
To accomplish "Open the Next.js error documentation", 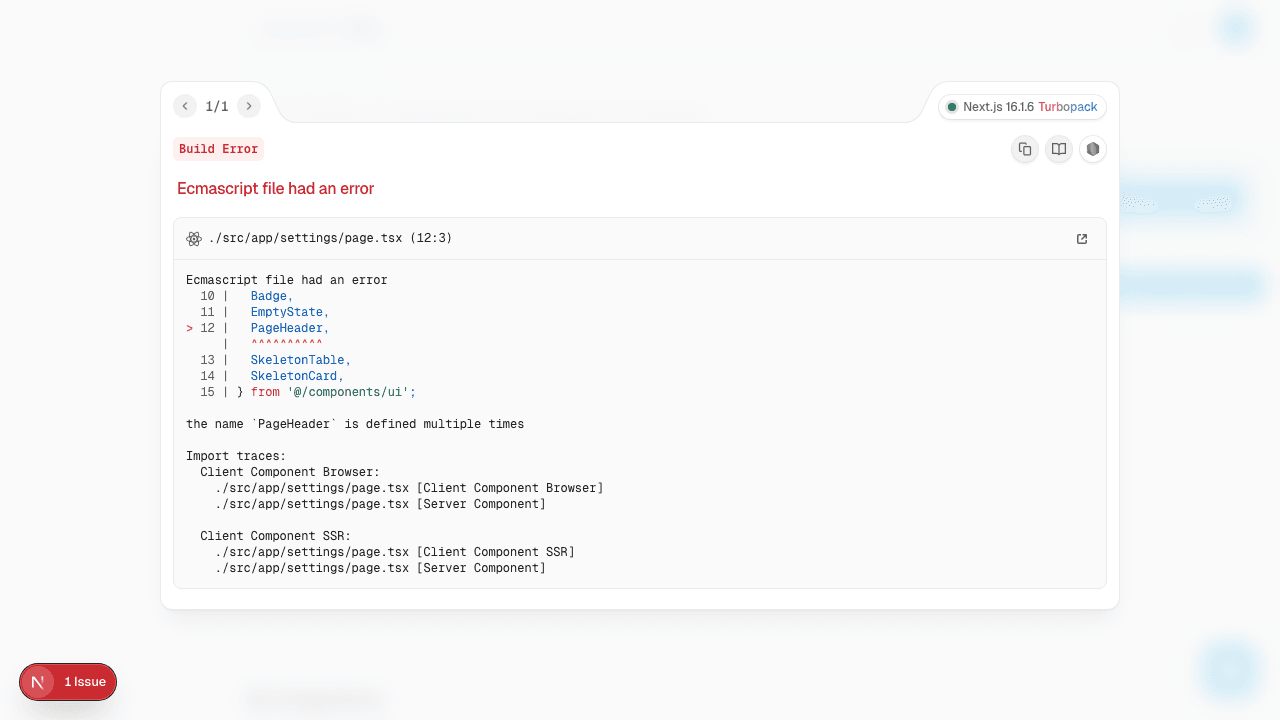I will pyautogui.click(x=1058, y=148).
